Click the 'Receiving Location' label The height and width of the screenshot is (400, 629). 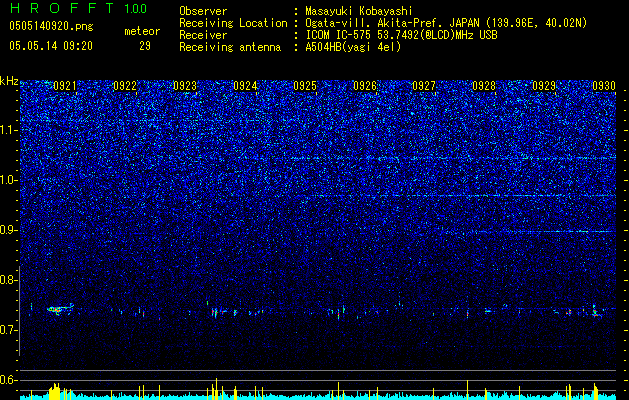(x=233, y=23)
